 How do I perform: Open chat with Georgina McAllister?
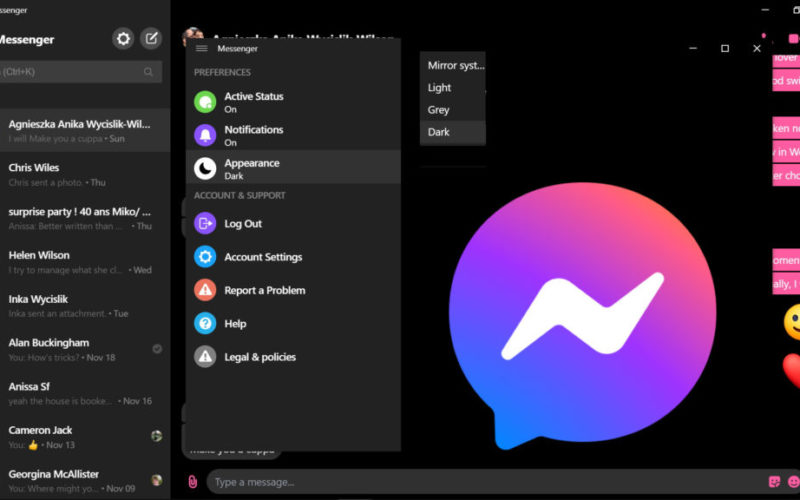(85, 481)
